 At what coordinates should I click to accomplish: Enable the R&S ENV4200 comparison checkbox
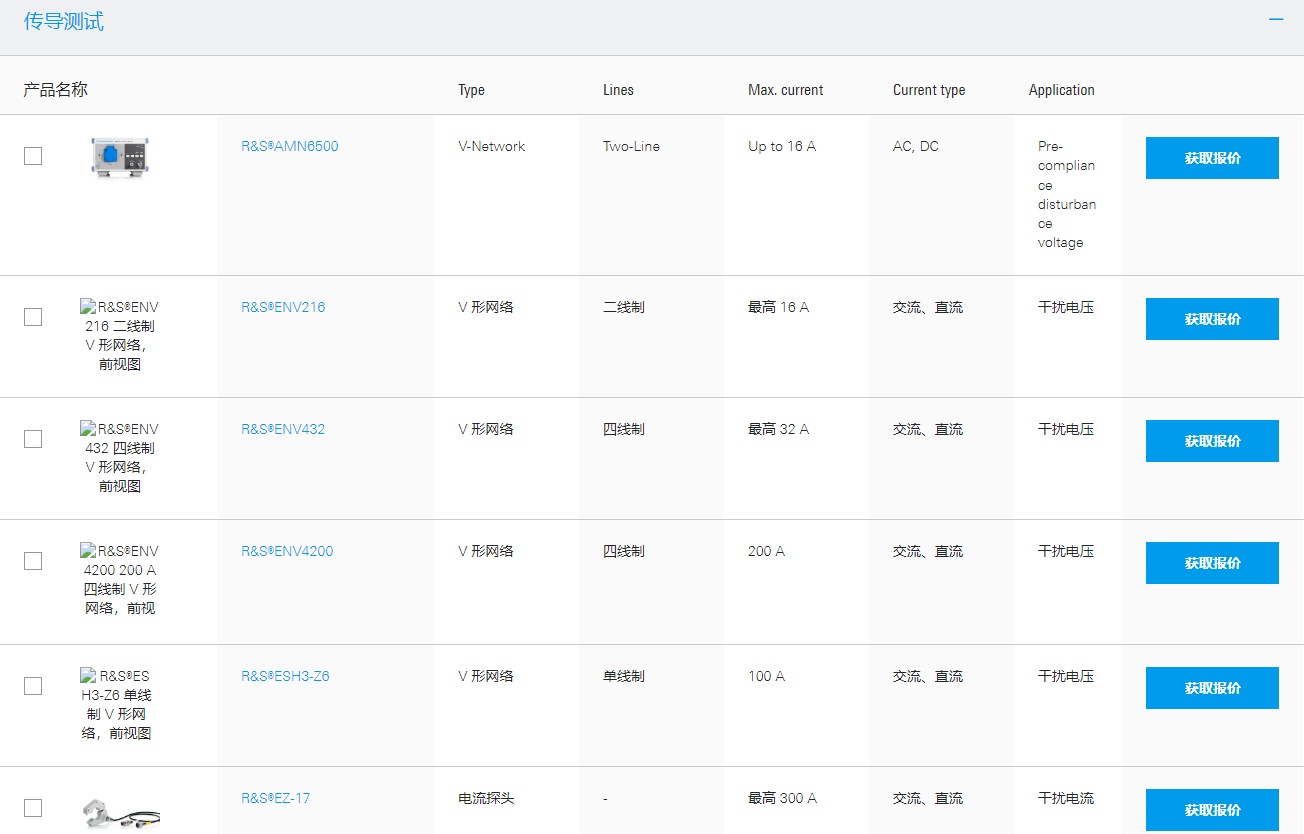point(33,561)
